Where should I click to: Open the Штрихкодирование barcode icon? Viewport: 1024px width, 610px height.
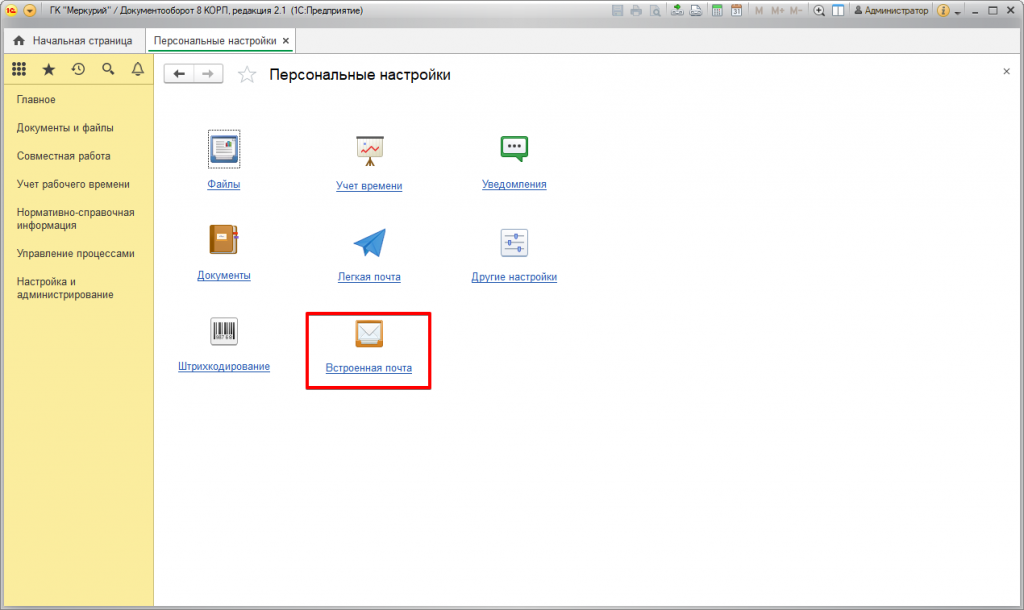point(224,332)
